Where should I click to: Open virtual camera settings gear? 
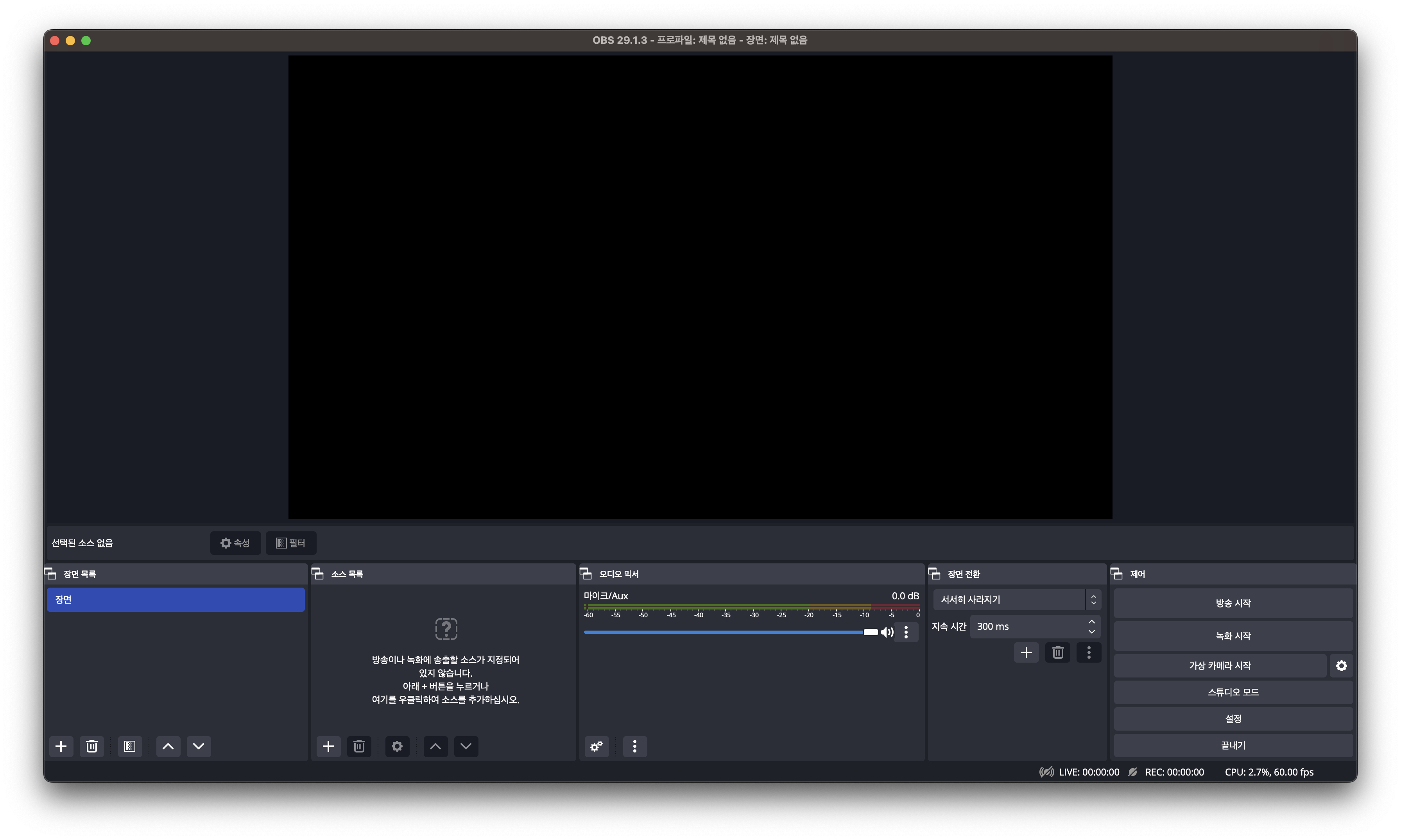pos(1341,666)
